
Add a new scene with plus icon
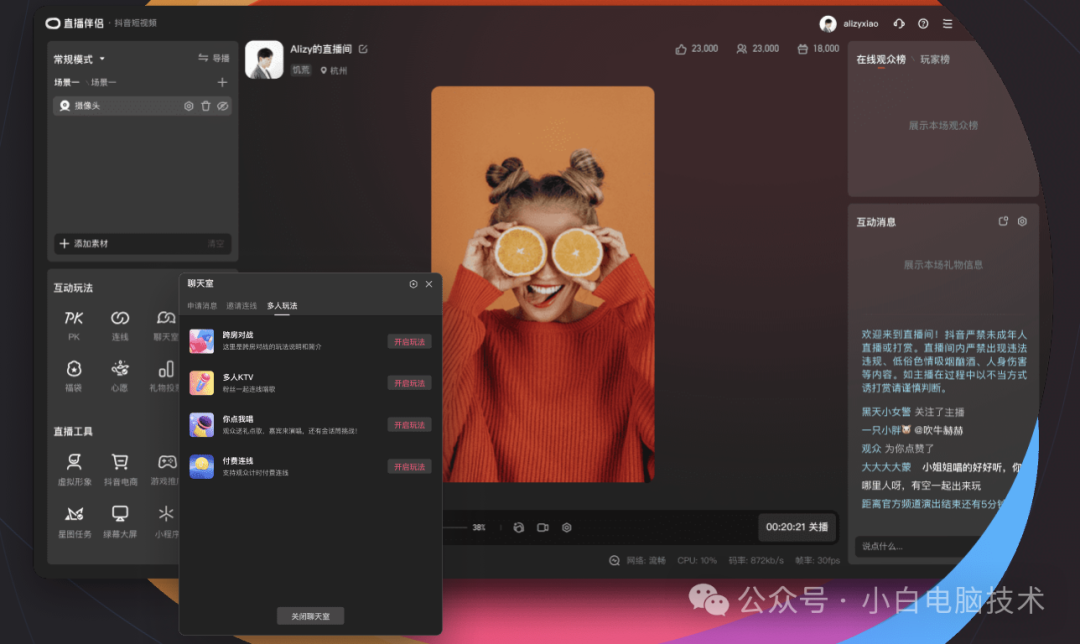click(x=222, y=83)
